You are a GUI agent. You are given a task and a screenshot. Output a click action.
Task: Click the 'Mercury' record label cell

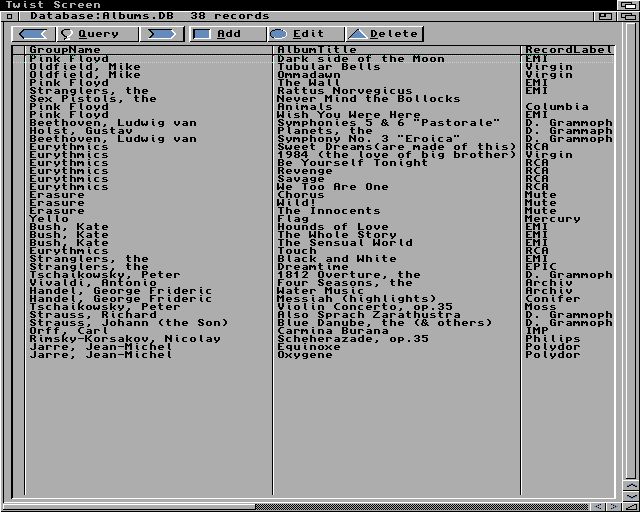click(x=553, y=219)
